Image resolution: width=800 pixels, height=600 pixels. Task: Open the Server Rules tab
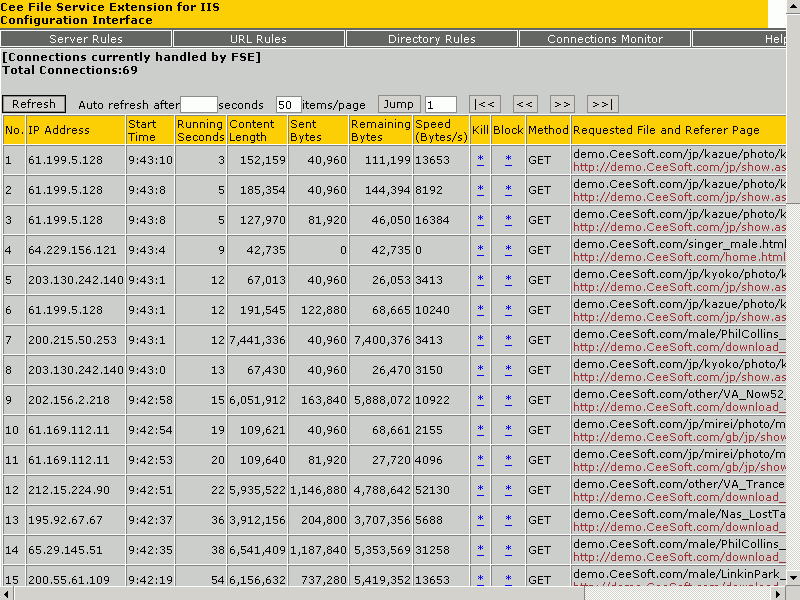(86, 39)
